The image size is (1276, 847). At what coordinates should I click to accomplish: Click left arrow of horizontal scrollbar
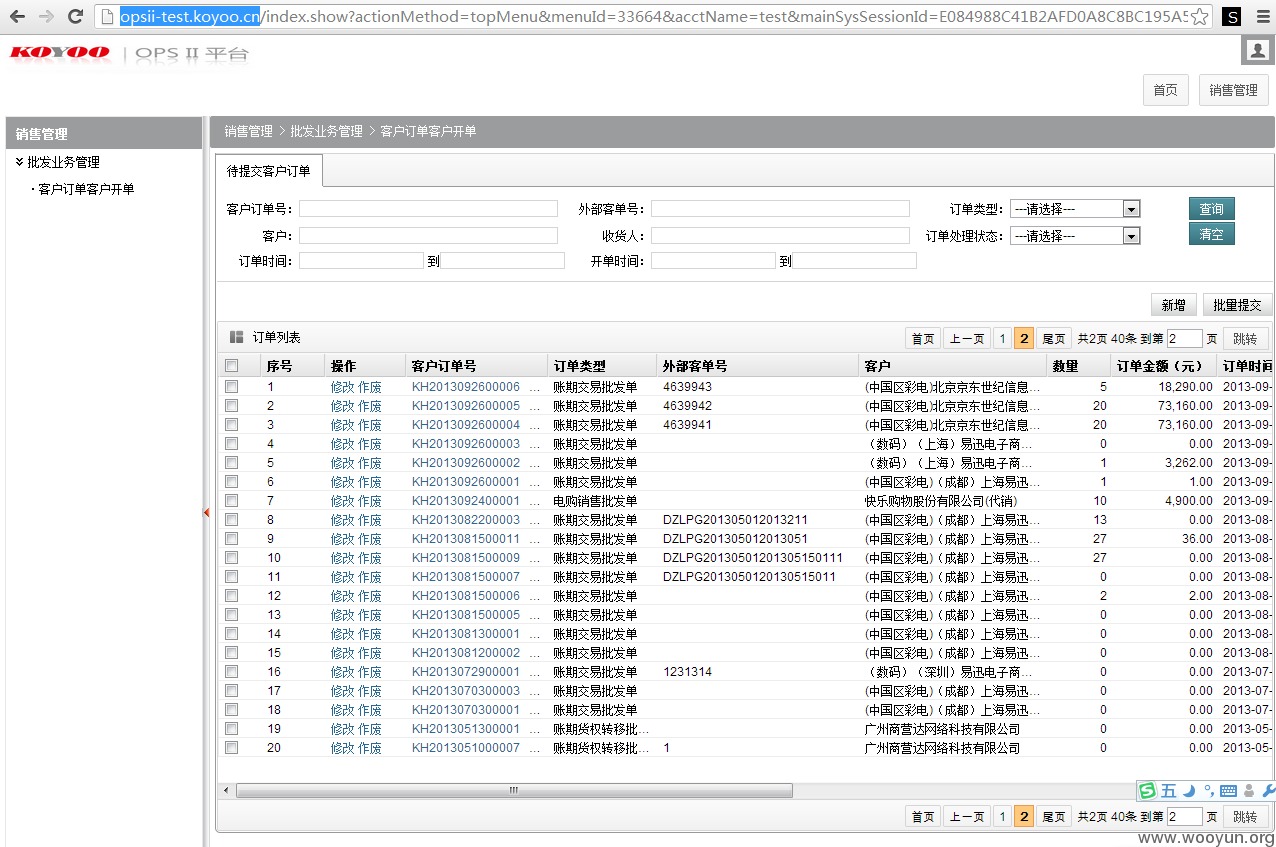(x=226, y=790)
